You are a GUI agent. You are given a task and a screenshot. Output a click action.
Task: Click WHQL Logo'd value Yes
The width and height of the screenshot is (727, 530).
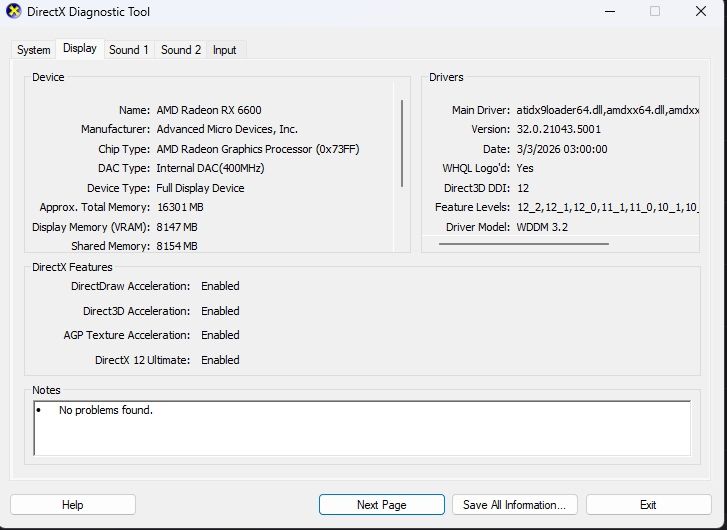525,168
